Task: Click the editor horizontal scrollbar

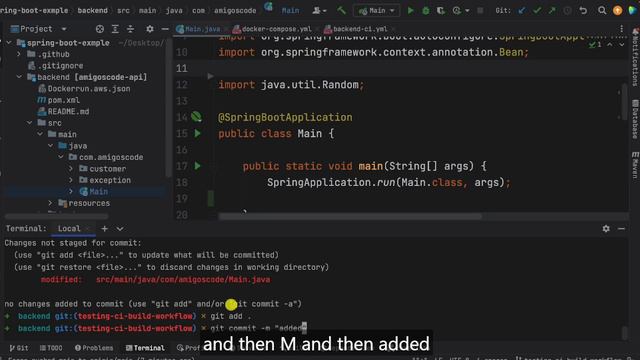Action: click(350, 216)
